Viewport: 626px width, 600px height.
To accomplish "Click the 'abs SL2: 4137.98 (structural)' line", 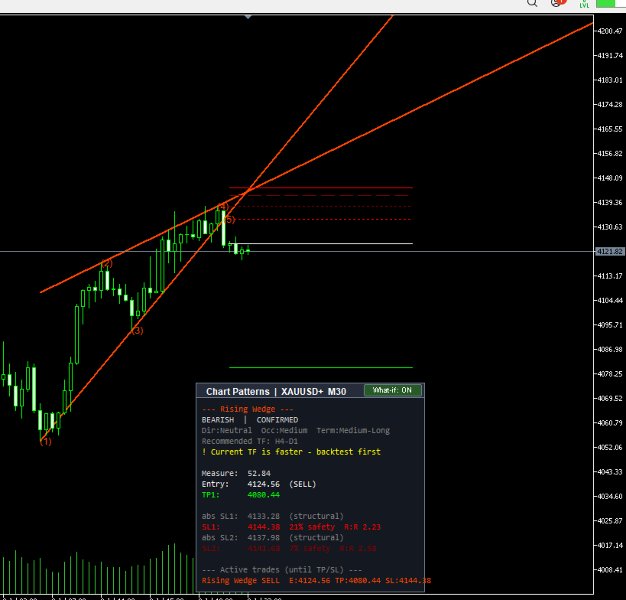I will click(x=272, y=538).
